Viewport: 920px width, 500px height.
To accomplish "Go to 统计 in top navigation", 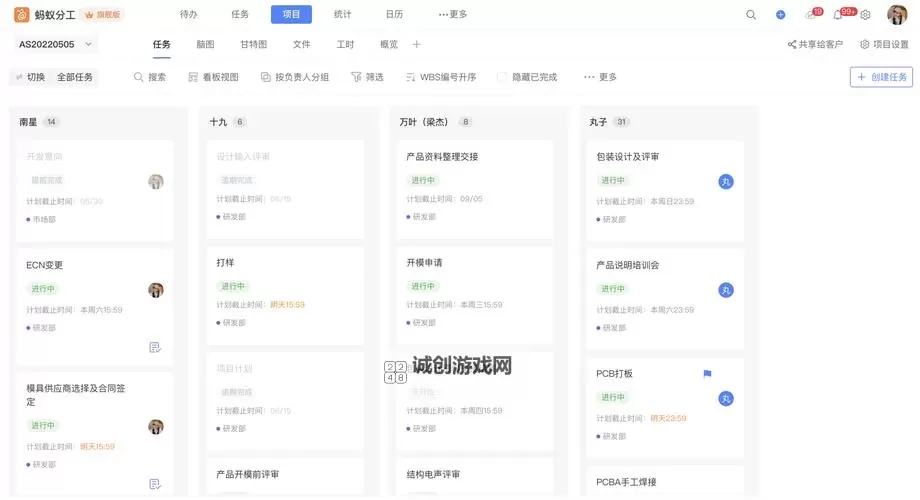I will pos(343,14).
